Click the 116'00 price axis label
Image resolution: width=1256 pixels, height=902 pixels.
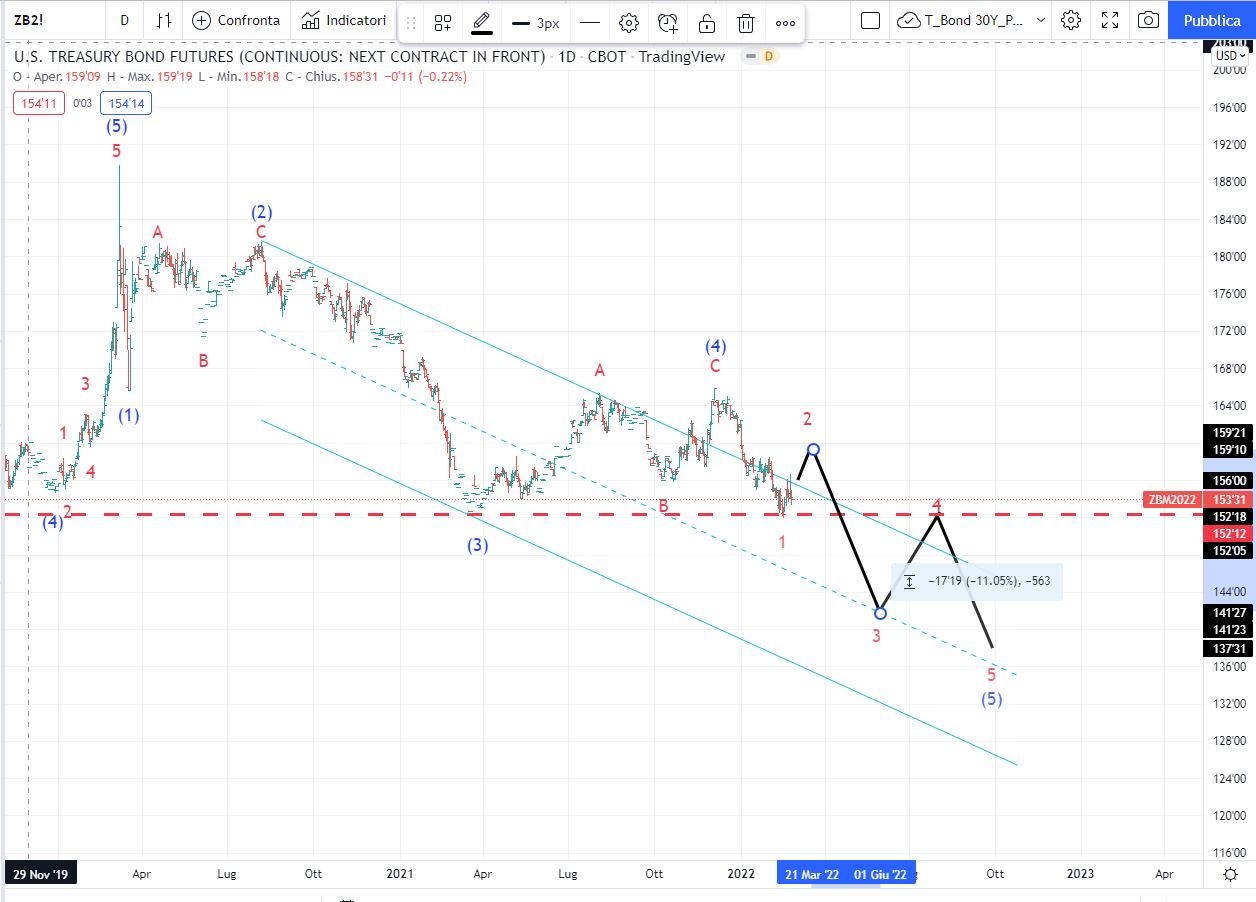point(1228,853)
